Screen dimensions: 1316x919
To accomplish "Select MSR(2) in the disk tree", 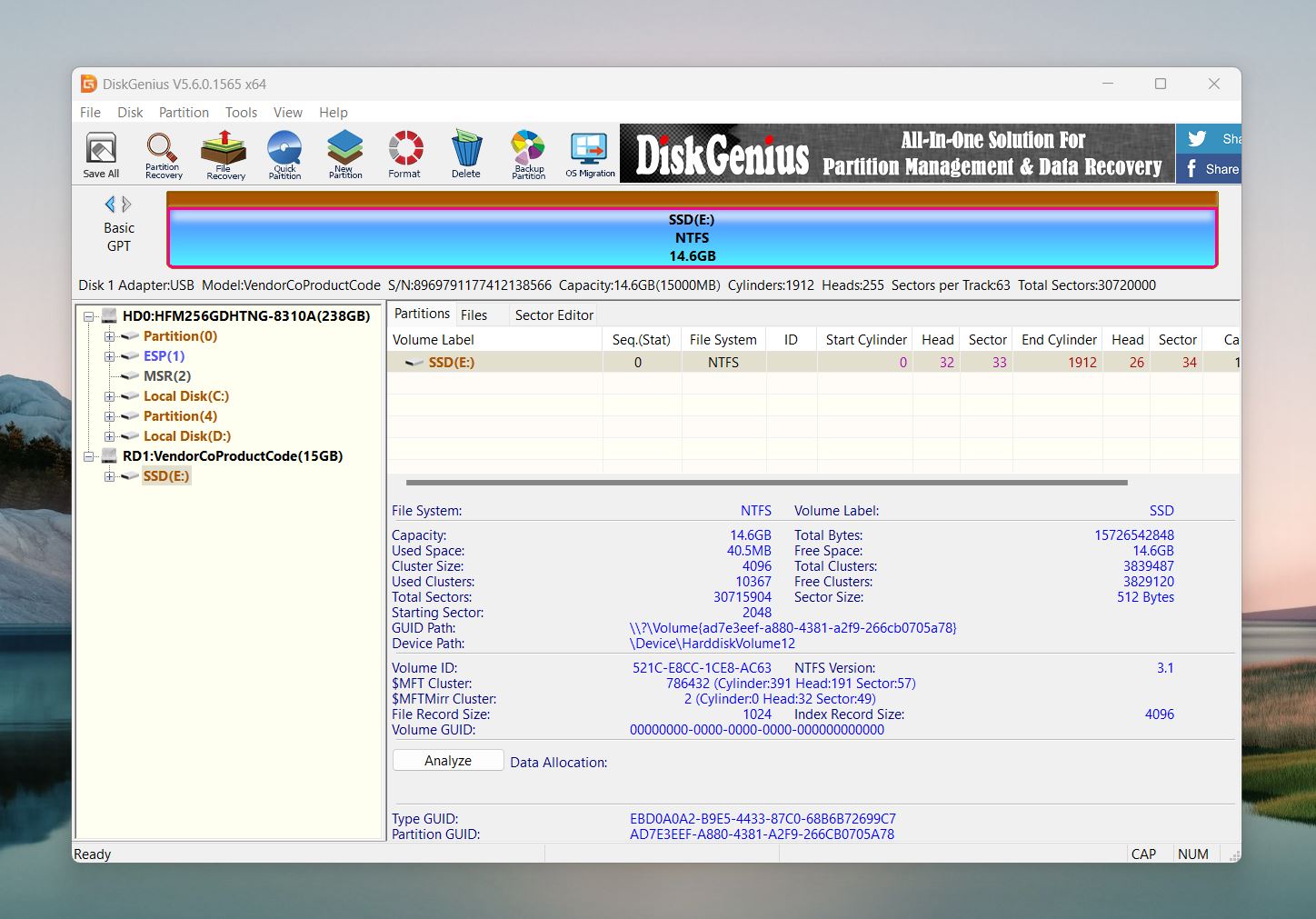I will click(x=167, y=376).
